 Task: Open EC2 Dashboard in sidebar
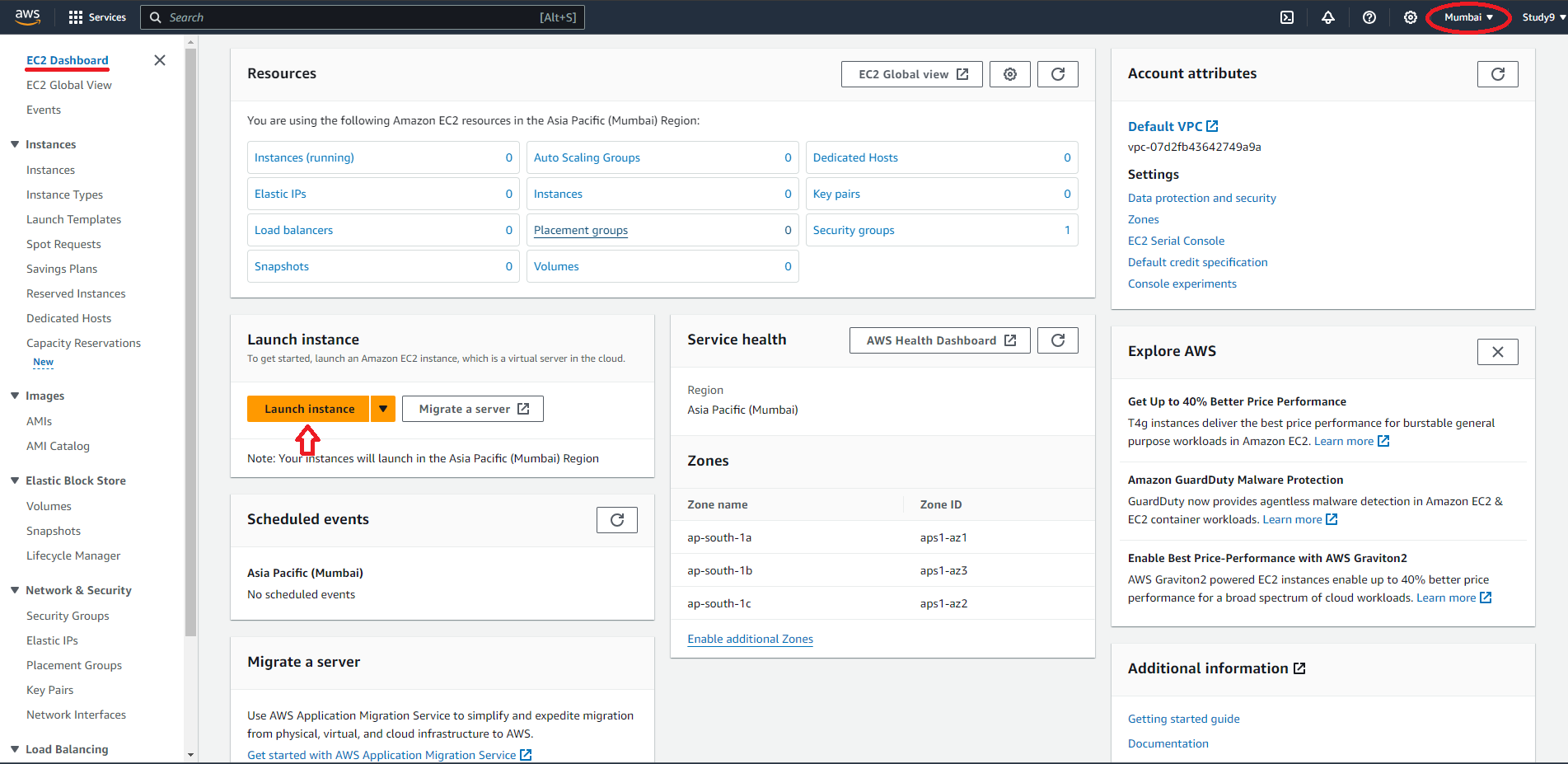click(x=68, y=60)
